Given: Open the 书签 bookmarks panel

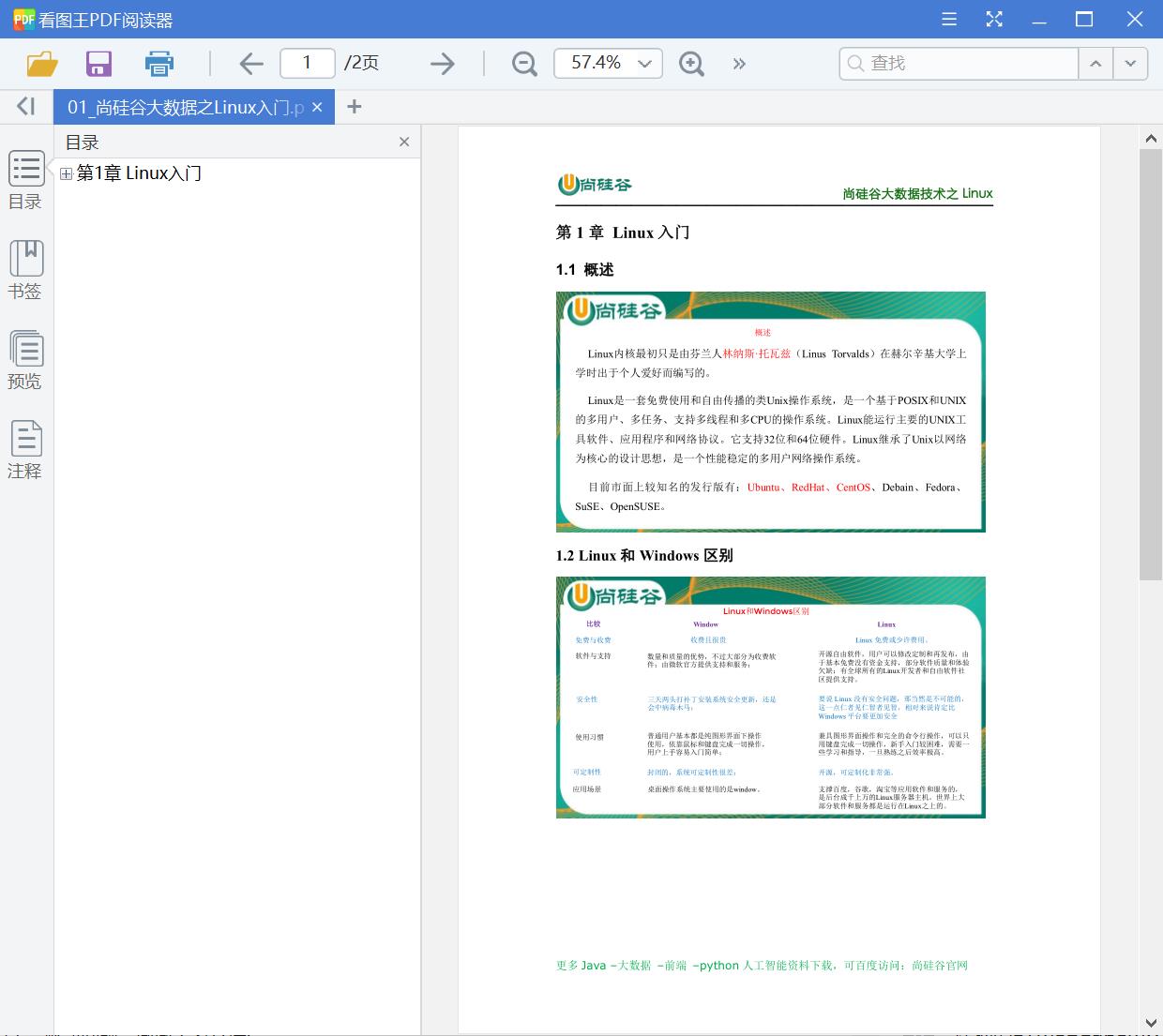Looking at the screenshot, I should coord(26,270).
